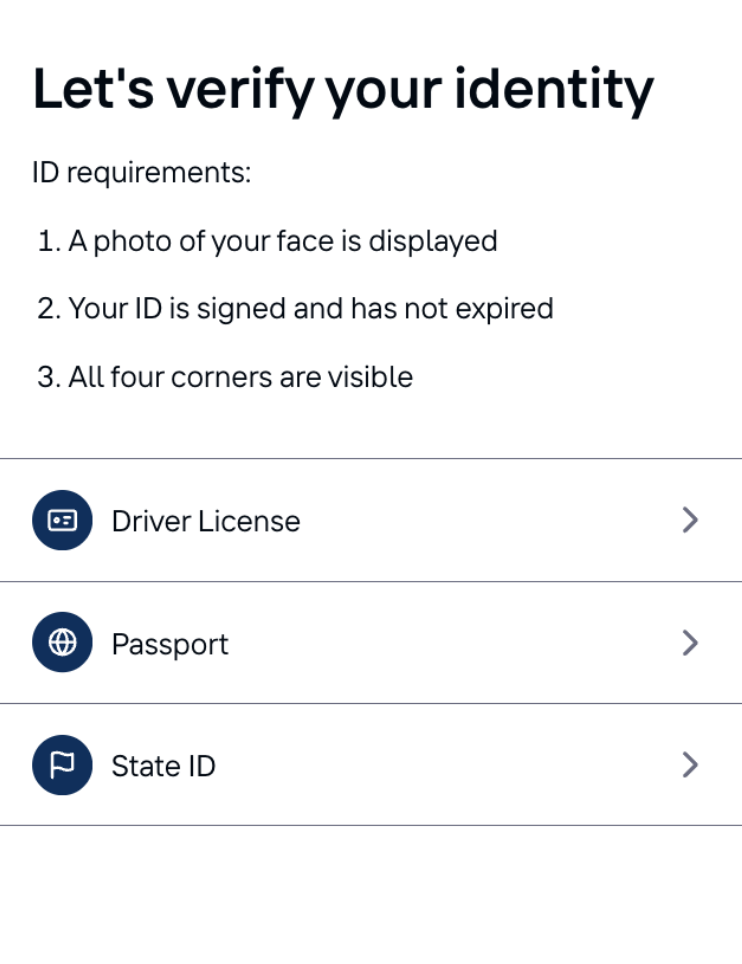Click the "ID requirements:" subheading text
The height and width of the screenshot is (964, 742).
141,172
